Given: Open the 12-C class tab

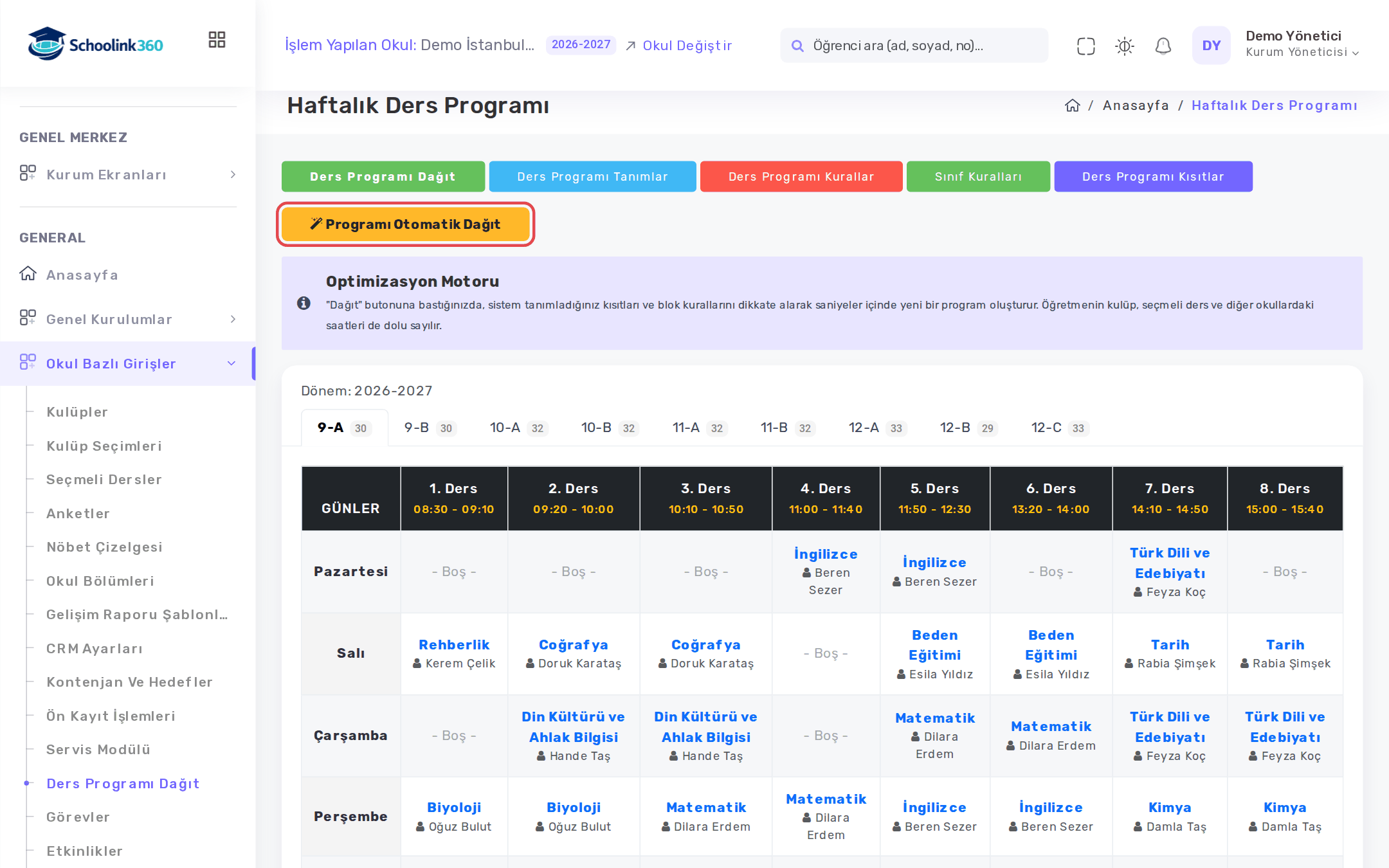Looking at the screenshot, I should (1060, 428).
